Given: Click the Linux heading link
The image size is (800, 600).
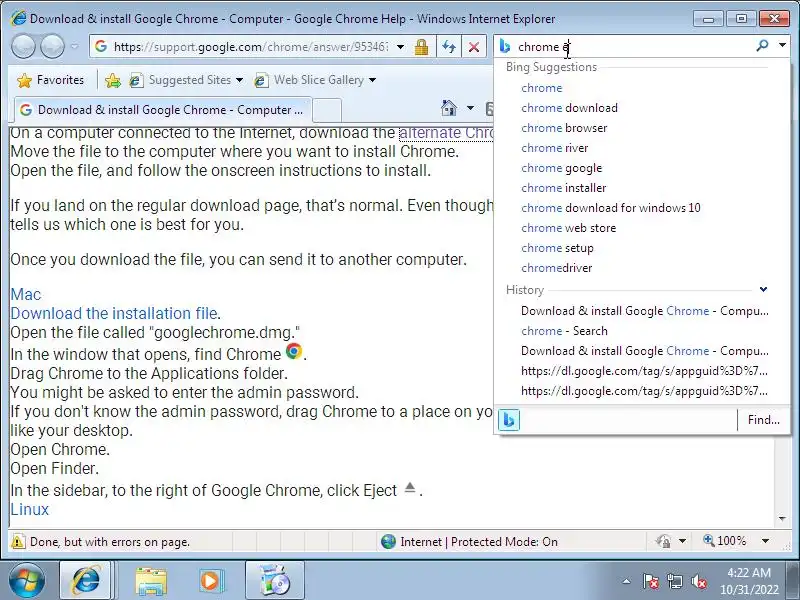Looking at the screenshot, I should tap(30, 509).
